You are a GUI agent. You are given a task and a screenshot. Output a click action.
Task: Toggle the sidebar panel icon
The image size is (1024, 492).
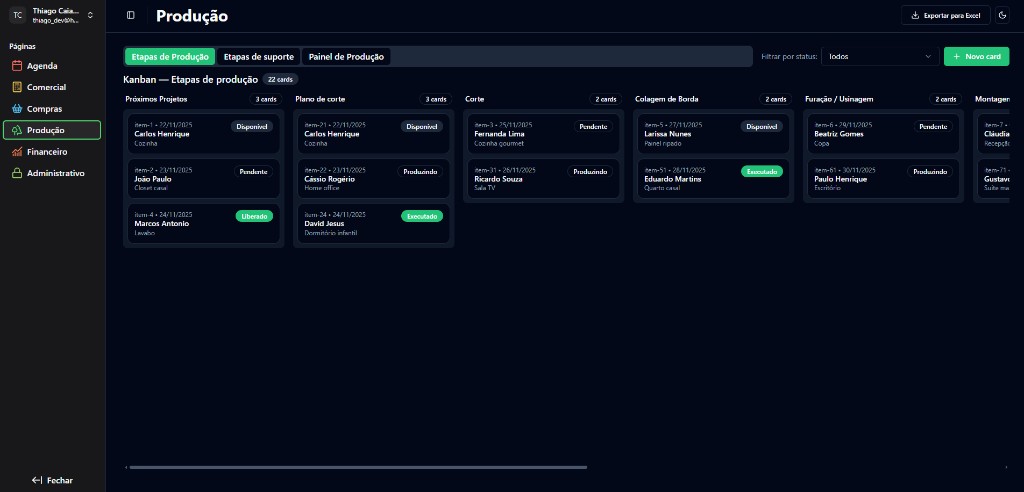[131, 15]
